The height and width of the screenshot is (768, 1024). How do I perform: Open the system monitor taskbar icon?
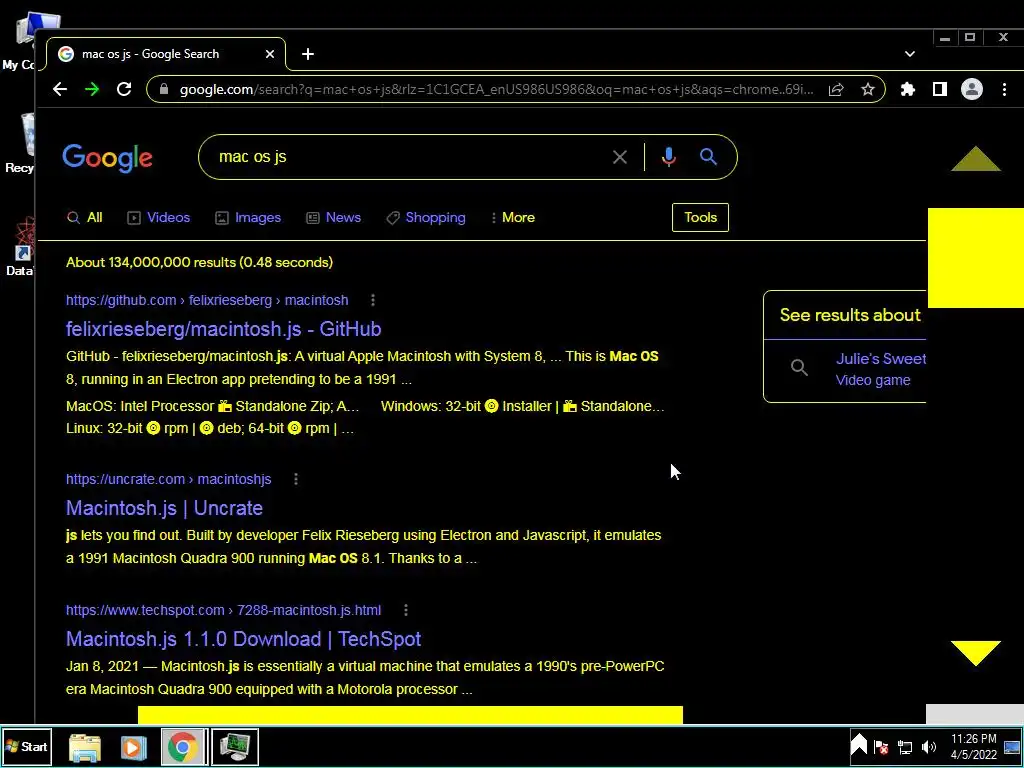[234, 747]
